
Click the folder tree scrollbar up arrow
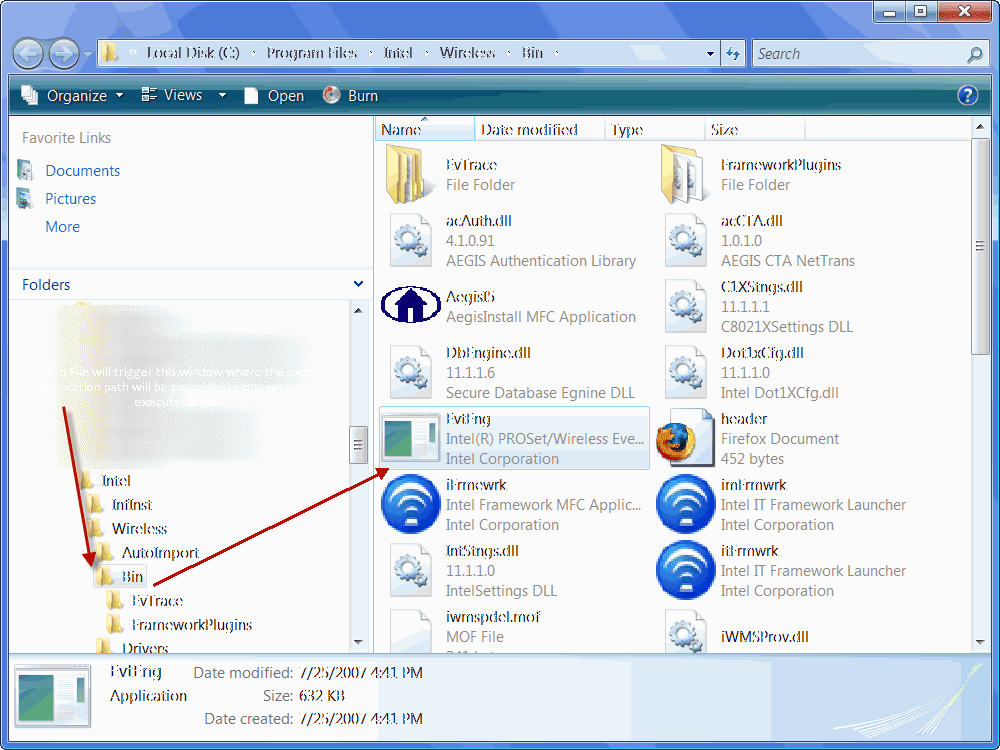[358, 311]
